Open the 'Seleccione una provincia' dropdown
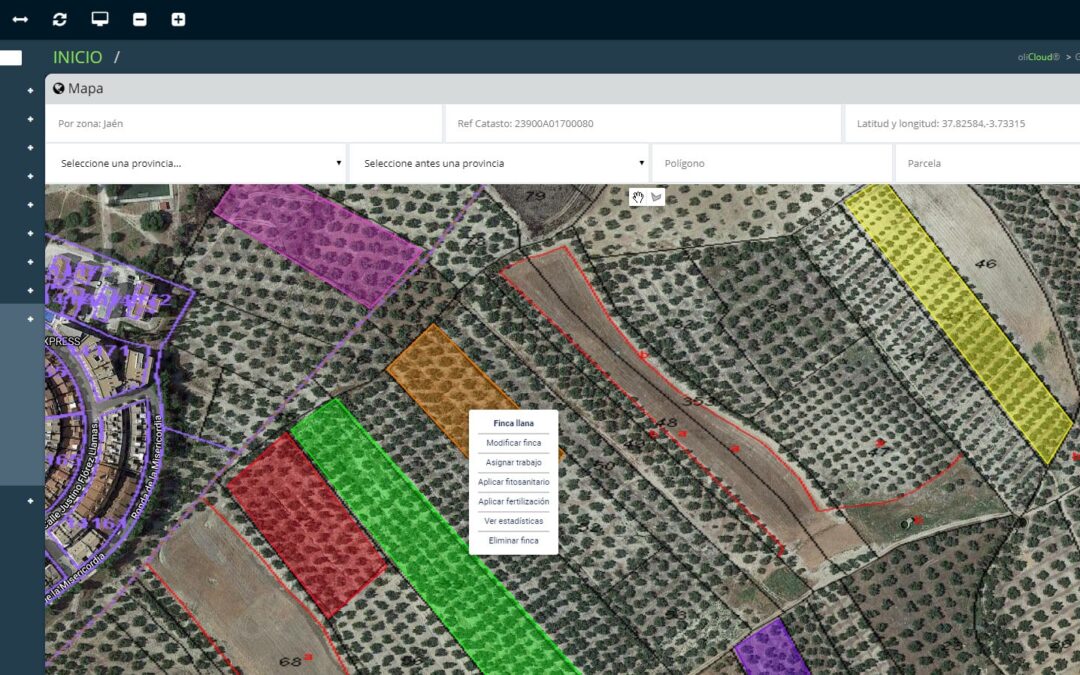 [195, 163]
